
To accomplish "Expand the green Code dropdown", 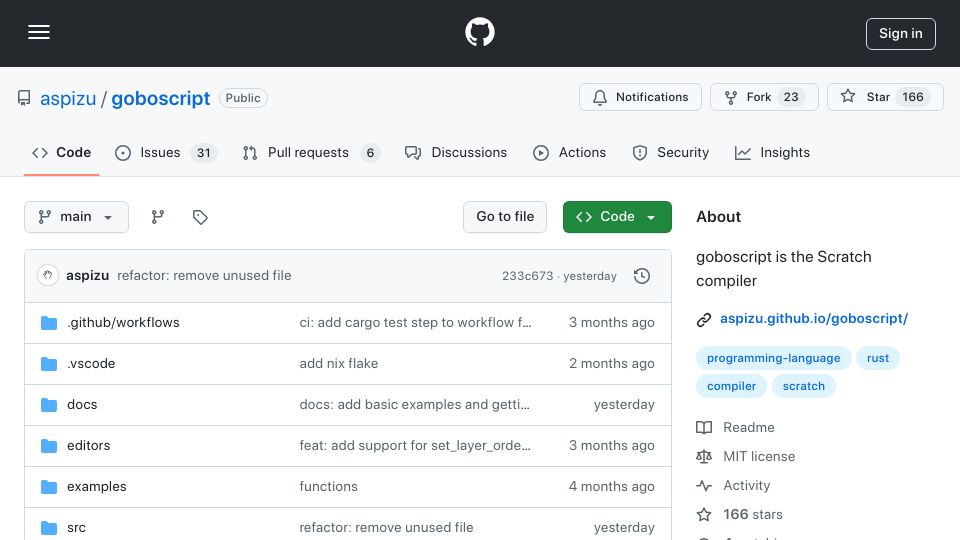I will click(617, 217).
